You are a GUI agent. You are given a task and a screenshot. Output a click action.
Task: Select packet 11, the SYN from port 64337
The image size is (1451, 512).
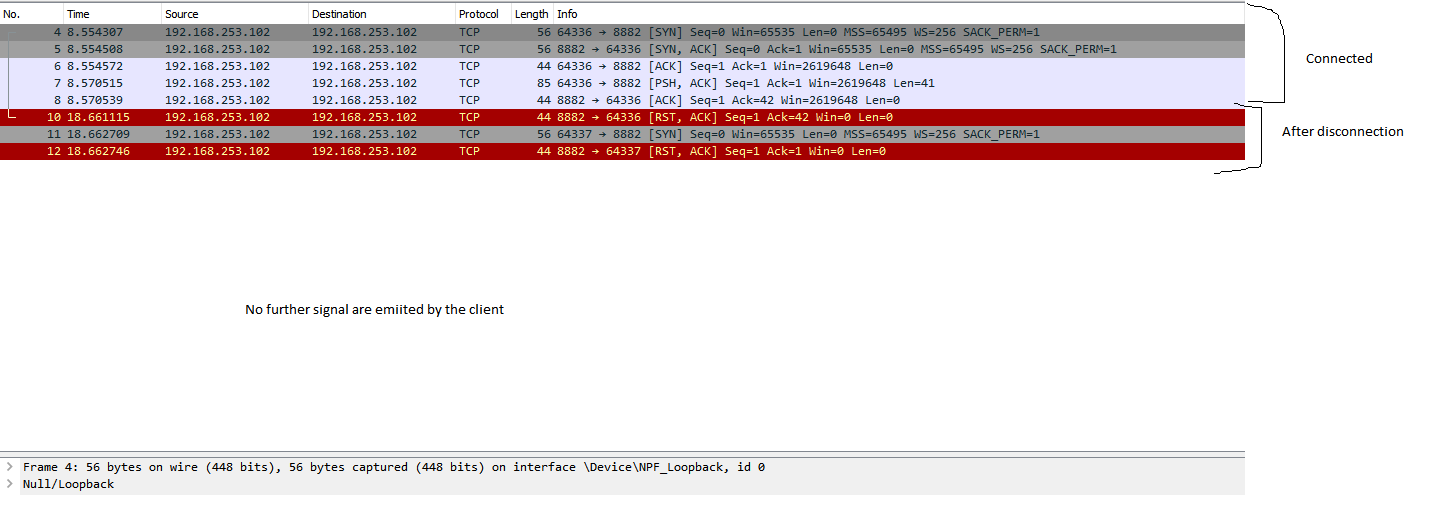tap(622, 134)
